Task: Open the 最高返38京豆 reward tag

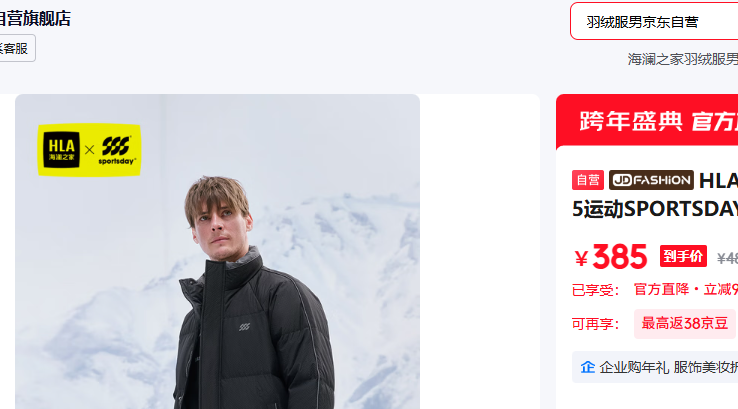Action: point(685,324)
